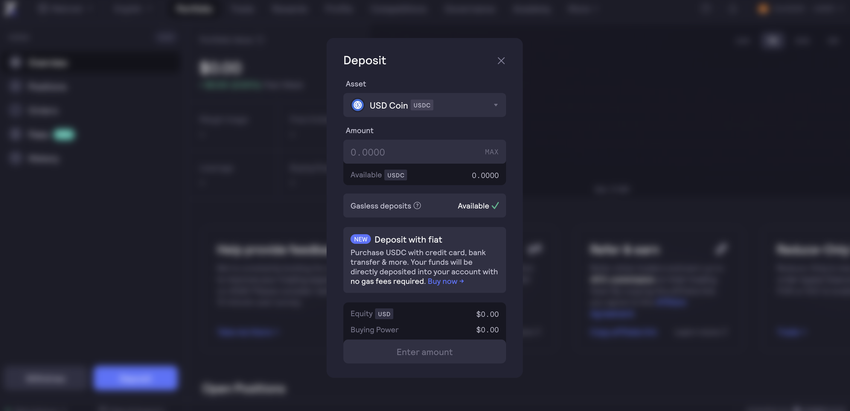Select the highlighted tab in the top navigation
Viewport: 850px width, 411px height.
(194, 9)
